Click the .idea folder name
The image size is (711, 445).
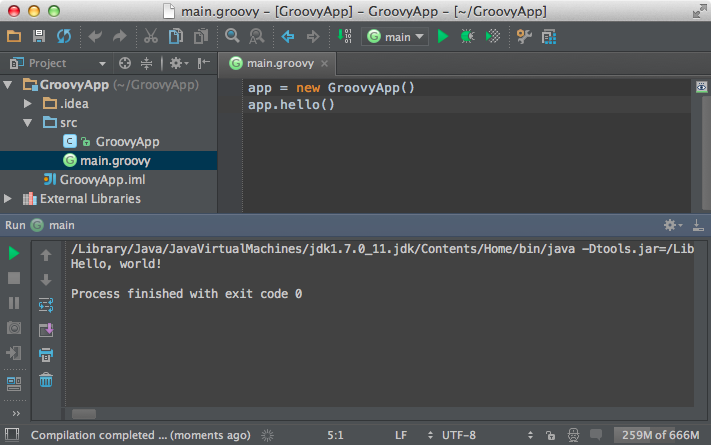tap(74, 104)
